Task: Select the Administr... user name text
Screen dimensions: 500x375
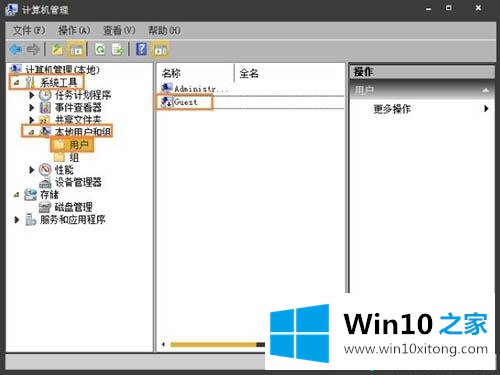Action: [201, 89]
